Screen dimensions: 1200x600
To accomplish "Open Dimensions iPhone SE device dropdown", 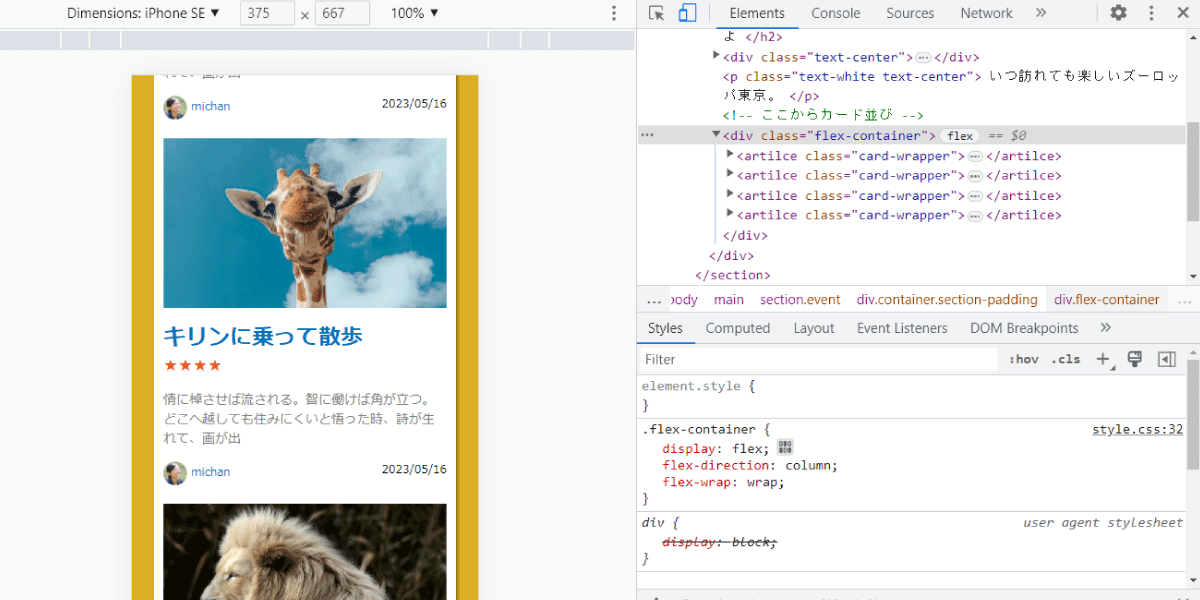I will [x=143, y=13].
